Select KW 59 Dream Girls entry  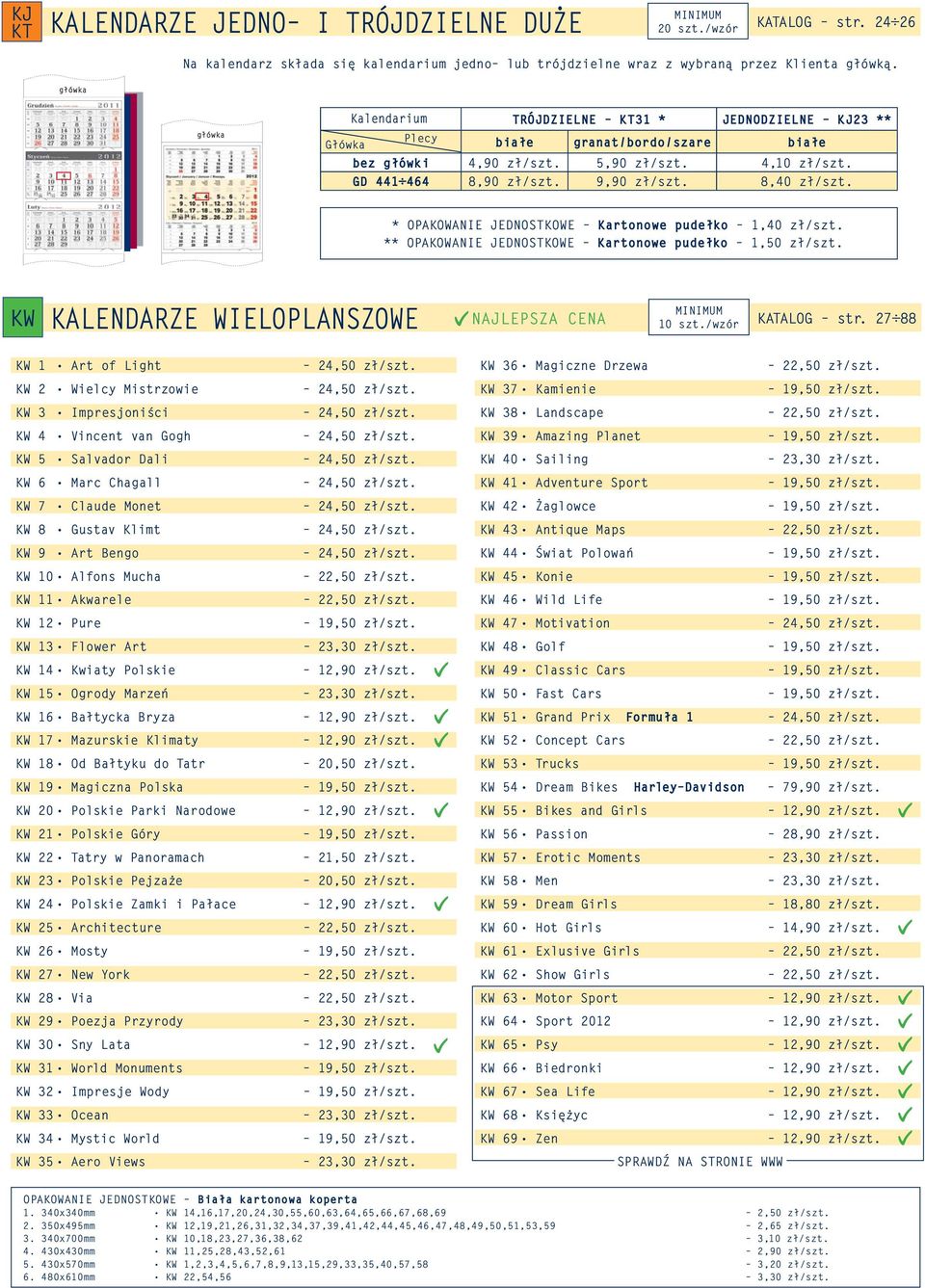[x=699, y=904]
